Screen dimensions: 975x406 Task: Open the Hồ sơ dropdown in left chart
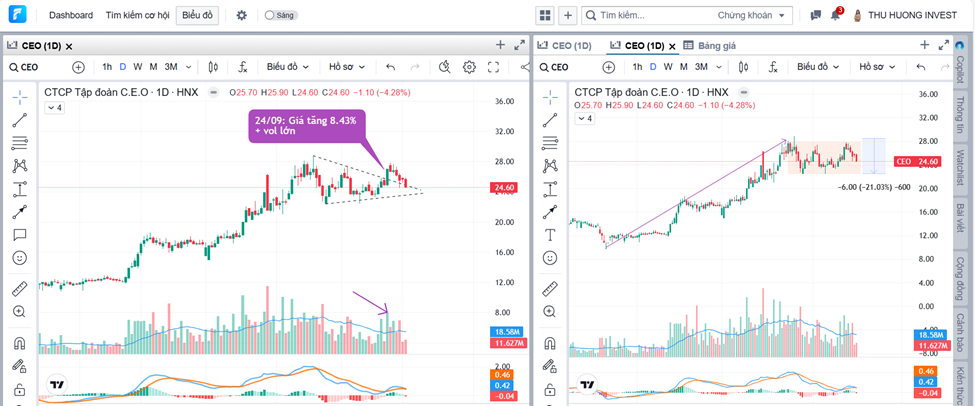coord(347,67)
